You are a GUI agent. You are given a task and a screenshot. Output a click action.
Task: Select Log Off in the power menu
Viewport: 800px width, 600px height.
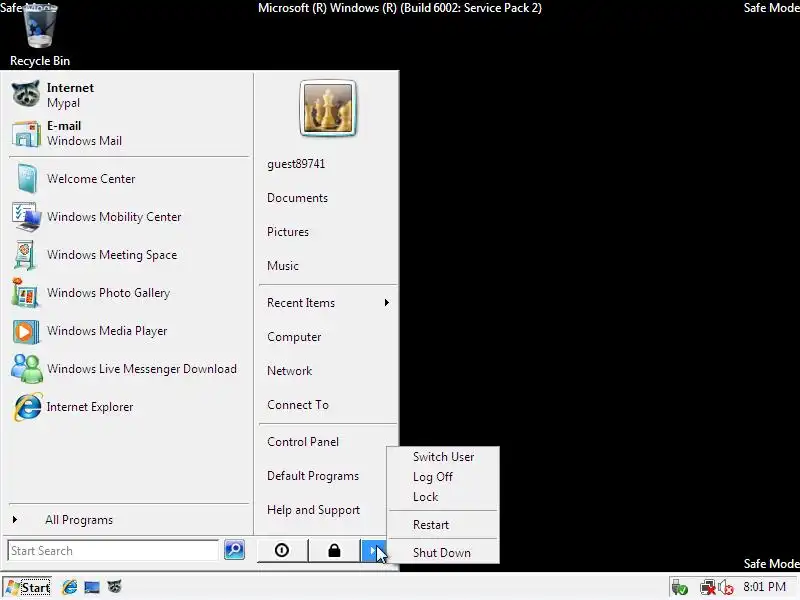click(443, 477)
